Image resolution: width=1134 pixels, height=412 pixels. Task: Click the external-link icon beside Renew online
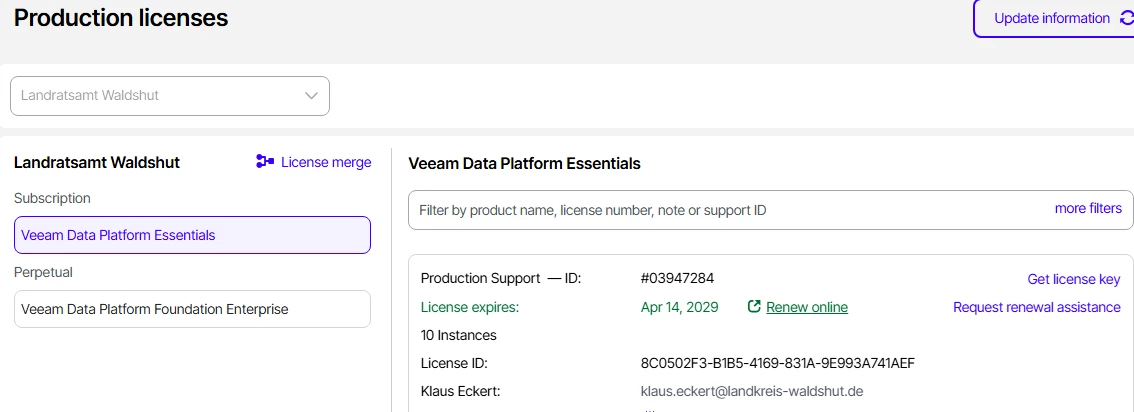pyautogui.click(x=754, y=307)
